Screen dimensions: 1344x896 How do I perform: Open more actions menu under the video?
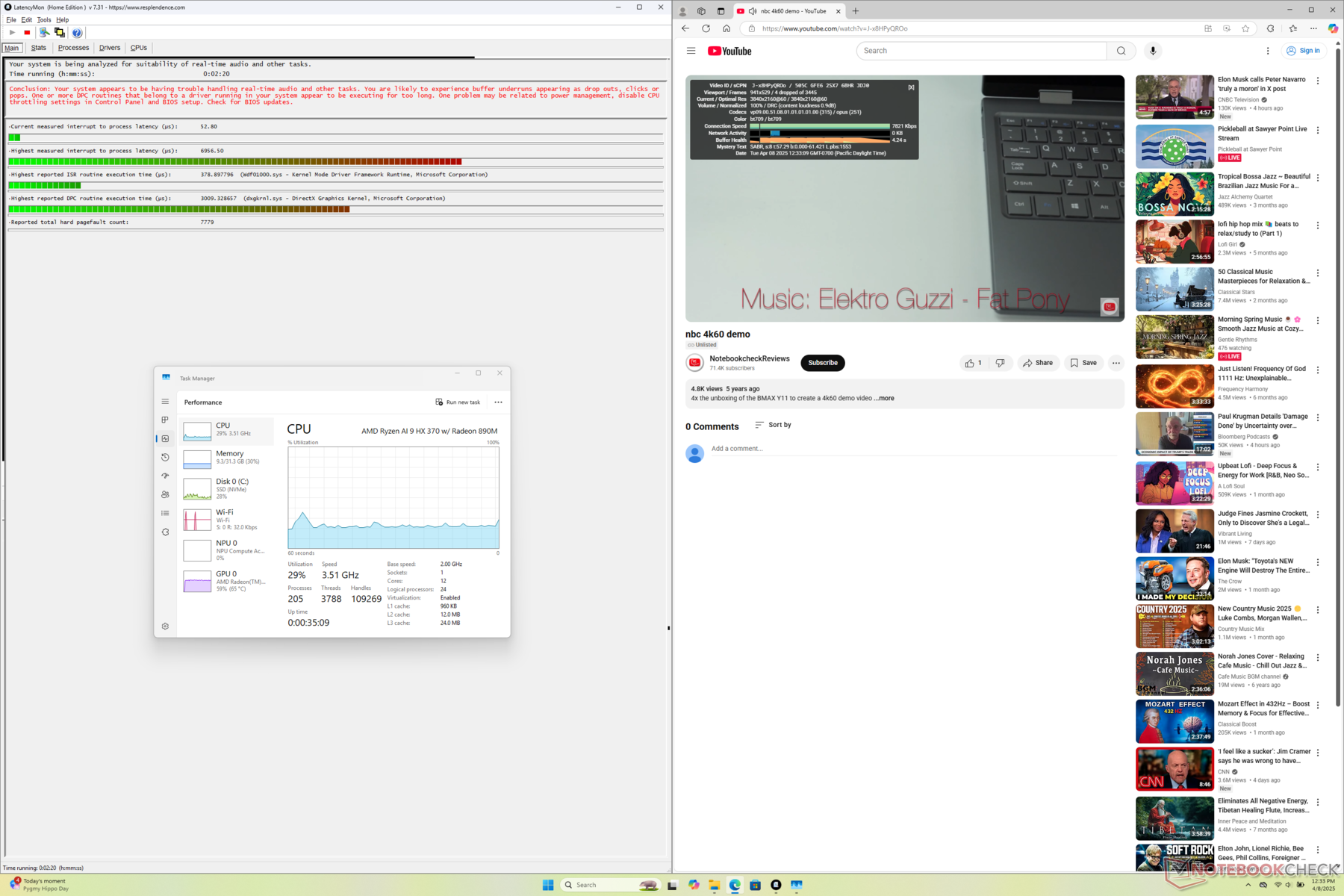1116,363
